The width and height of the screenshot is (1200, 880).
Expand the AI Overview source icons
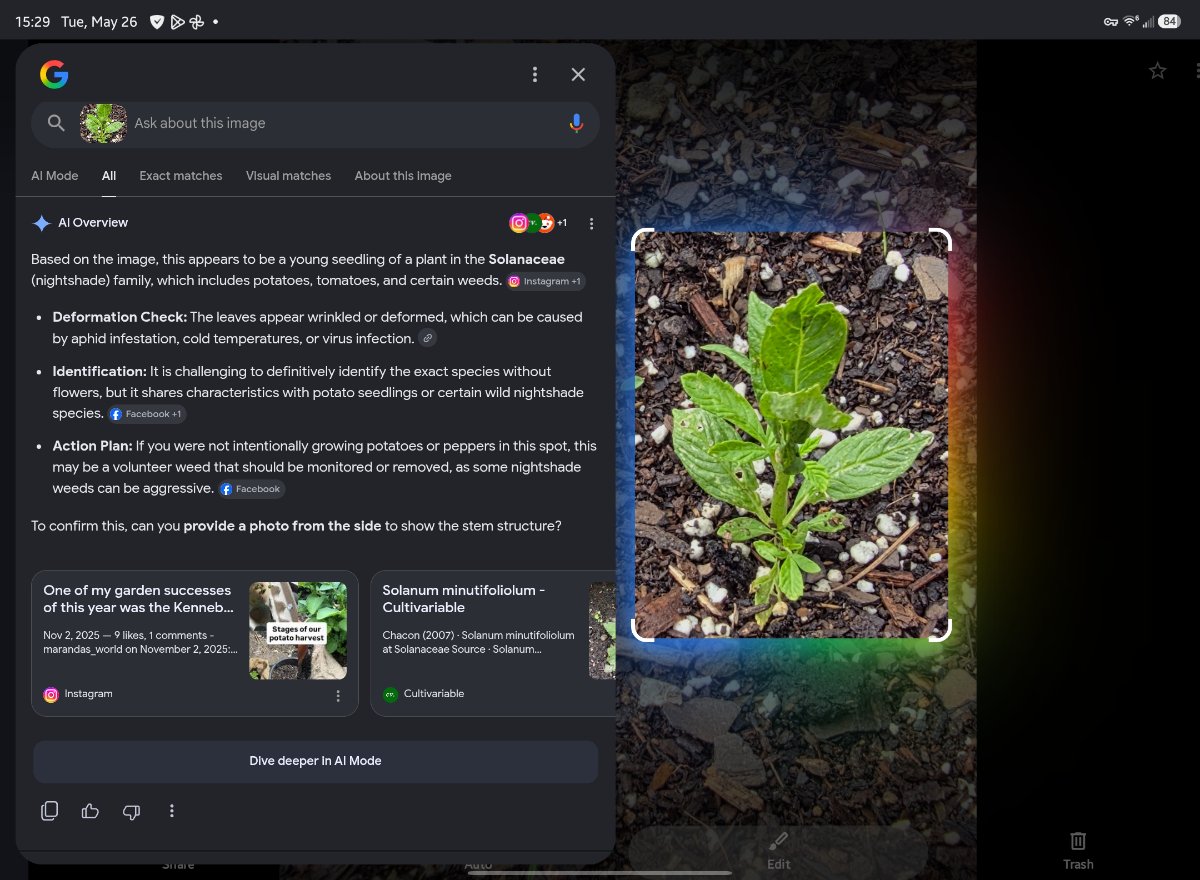click(x=538, y=223)
